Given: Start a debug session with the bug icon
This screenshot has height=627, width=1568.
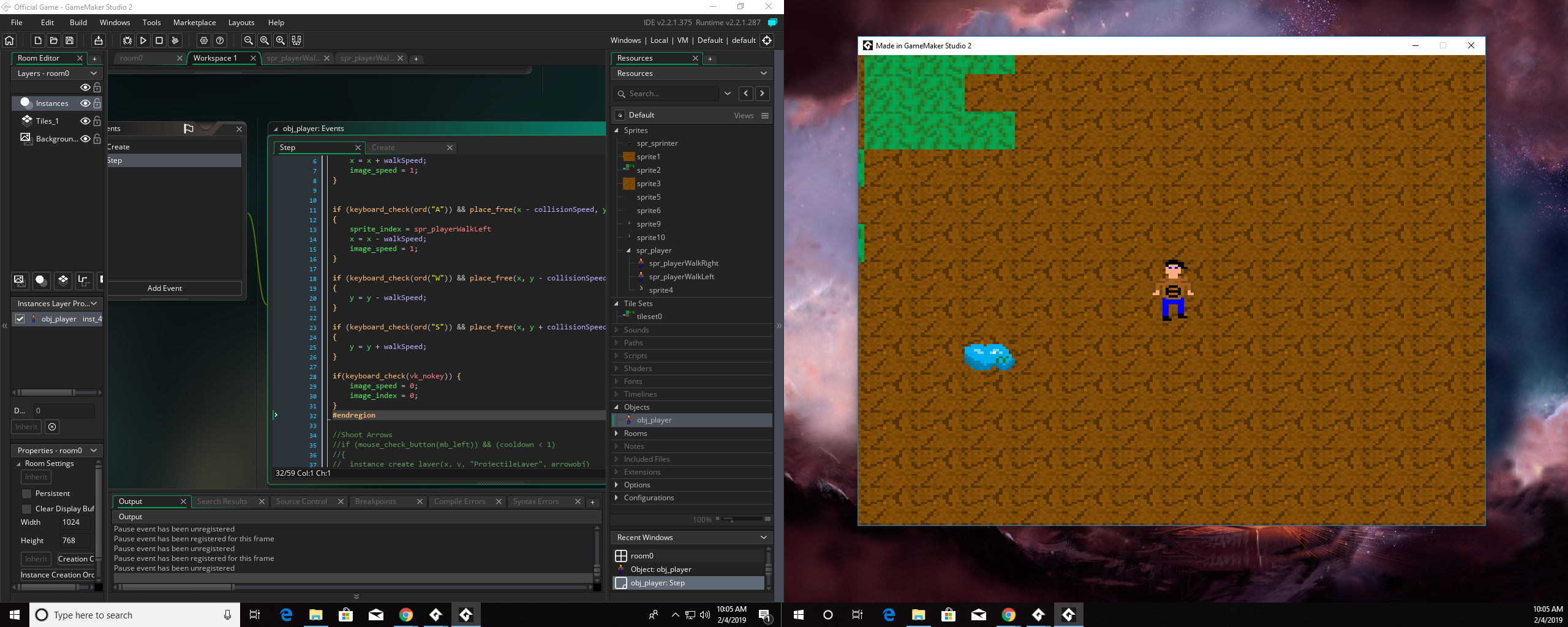Looking at the screenshot, I should pos(127,40).
